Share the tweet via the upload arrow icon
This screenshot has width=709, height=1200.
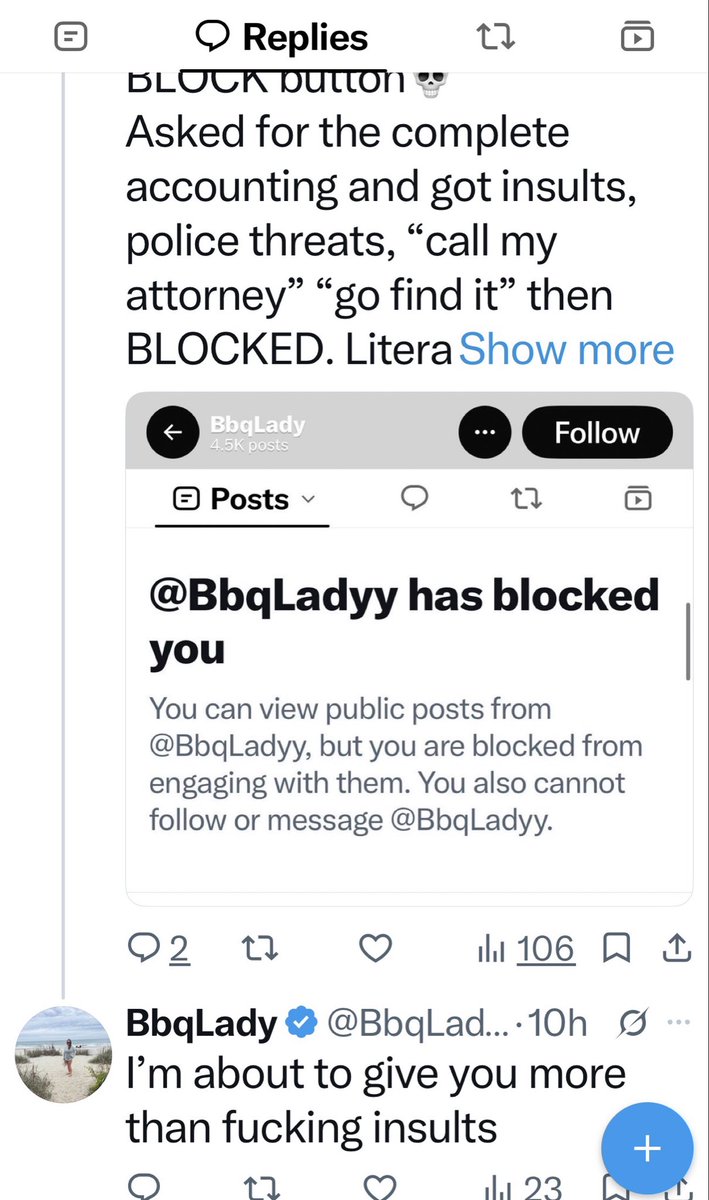click(x=676, y=946)
